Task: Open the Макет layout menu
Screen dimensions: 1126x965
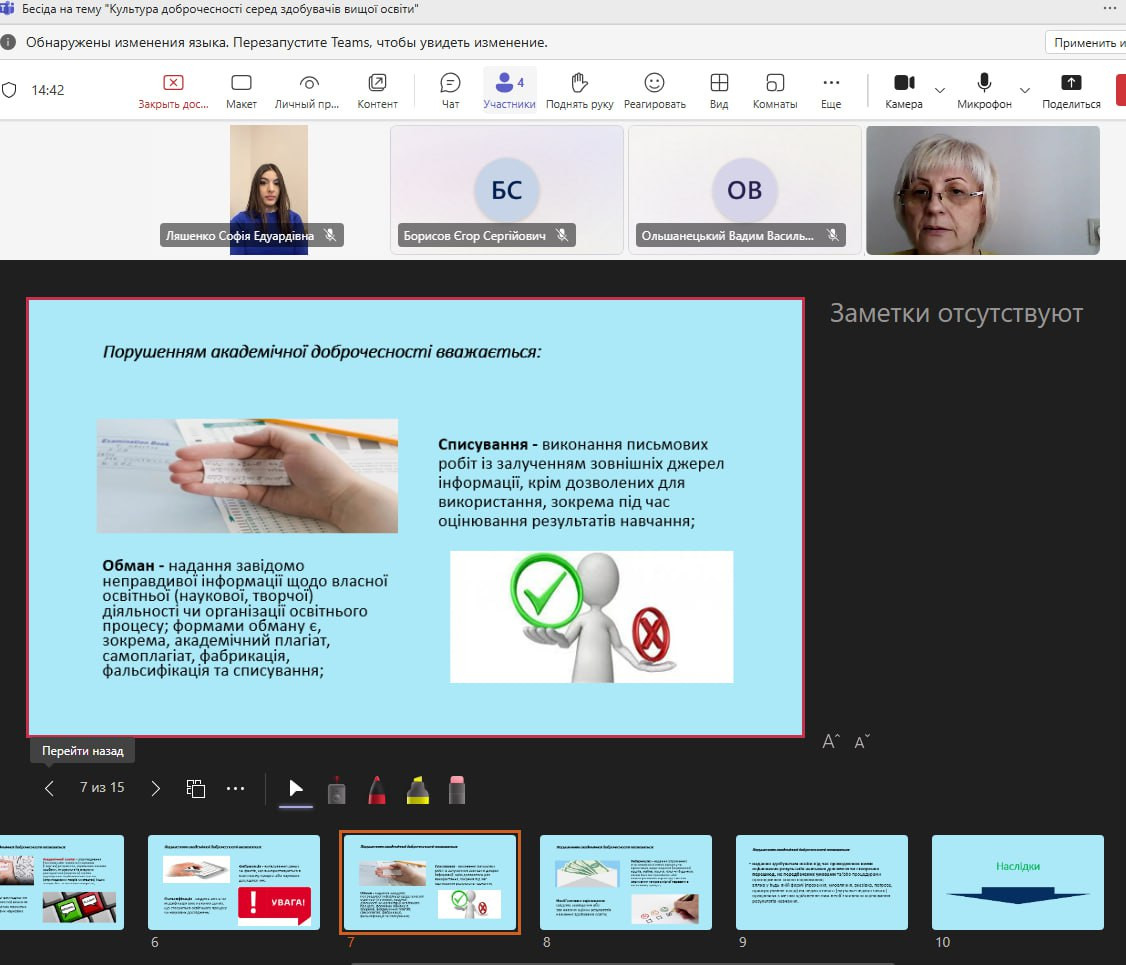Action: [x=241, y=89]
